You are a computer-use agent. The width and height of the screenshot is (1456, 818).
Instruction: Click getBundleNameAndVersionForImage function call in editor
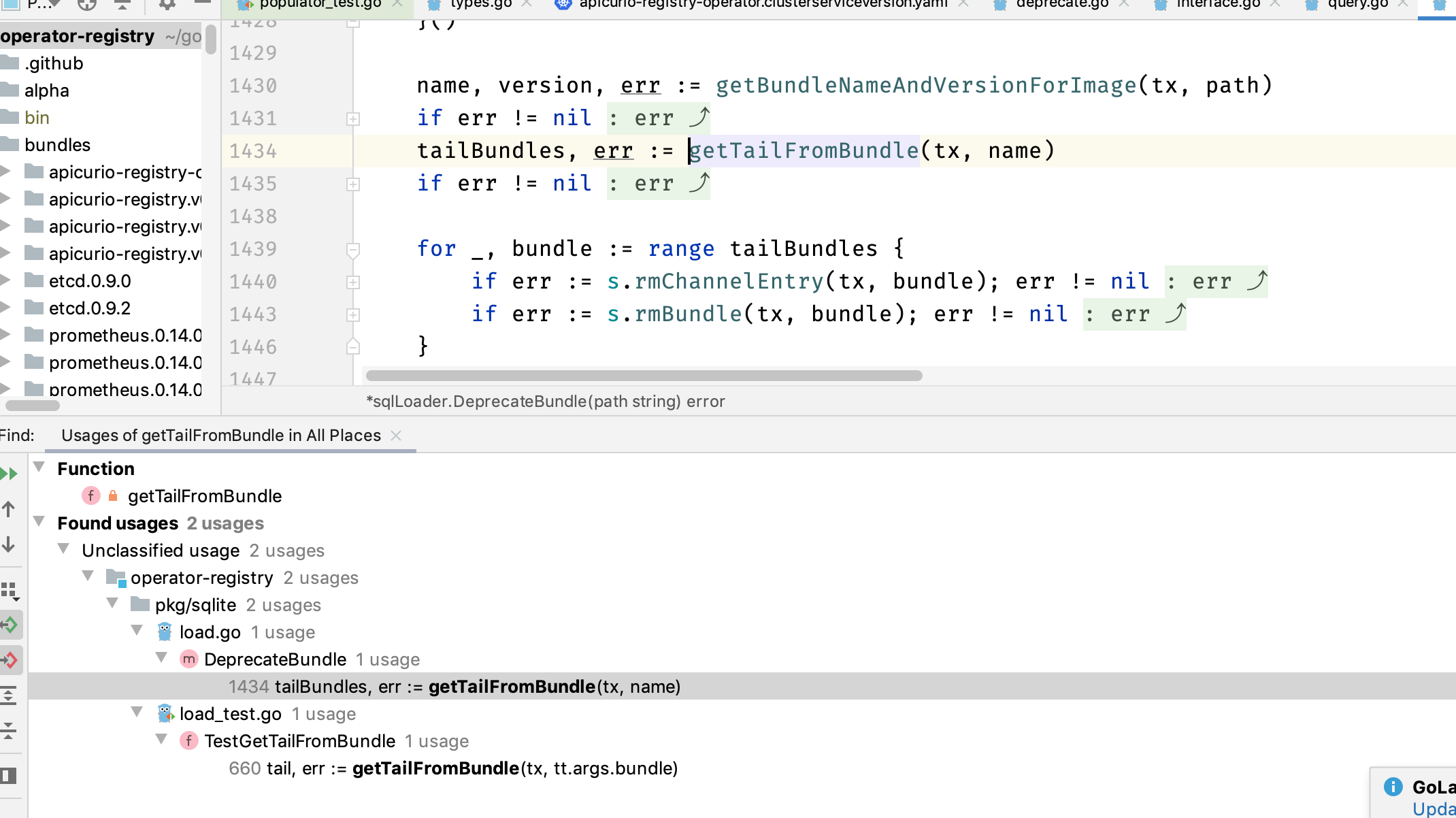pyautogui.click(x=925, y=86)
